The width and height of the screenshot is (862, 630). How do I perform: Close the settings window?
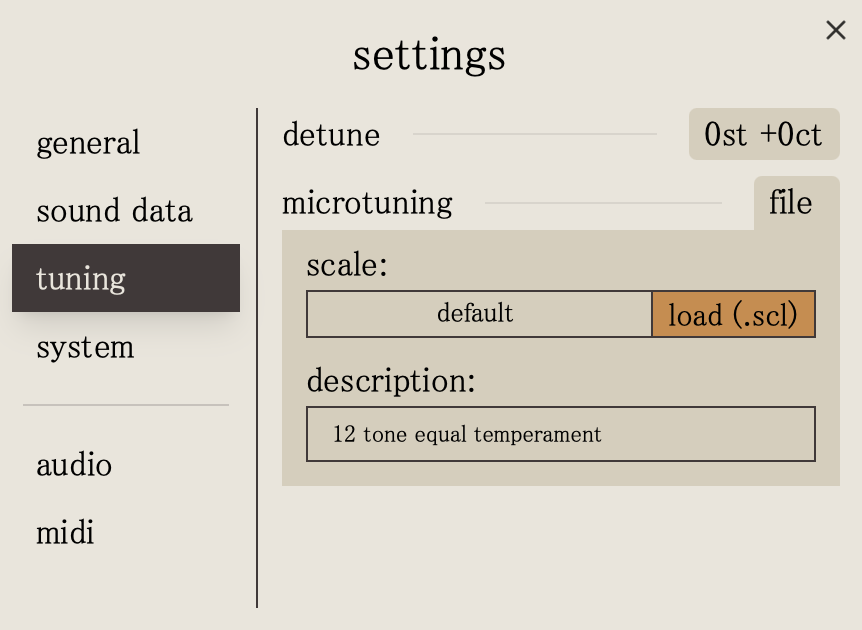836,30
